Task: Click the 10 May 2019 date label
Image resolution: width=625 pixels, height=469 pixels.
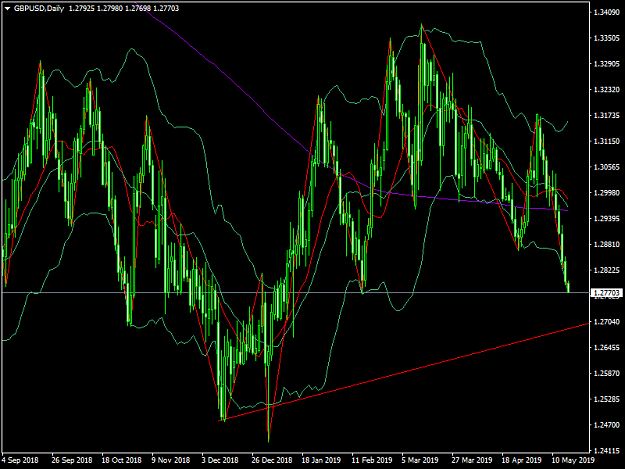Action: [573, 460]
